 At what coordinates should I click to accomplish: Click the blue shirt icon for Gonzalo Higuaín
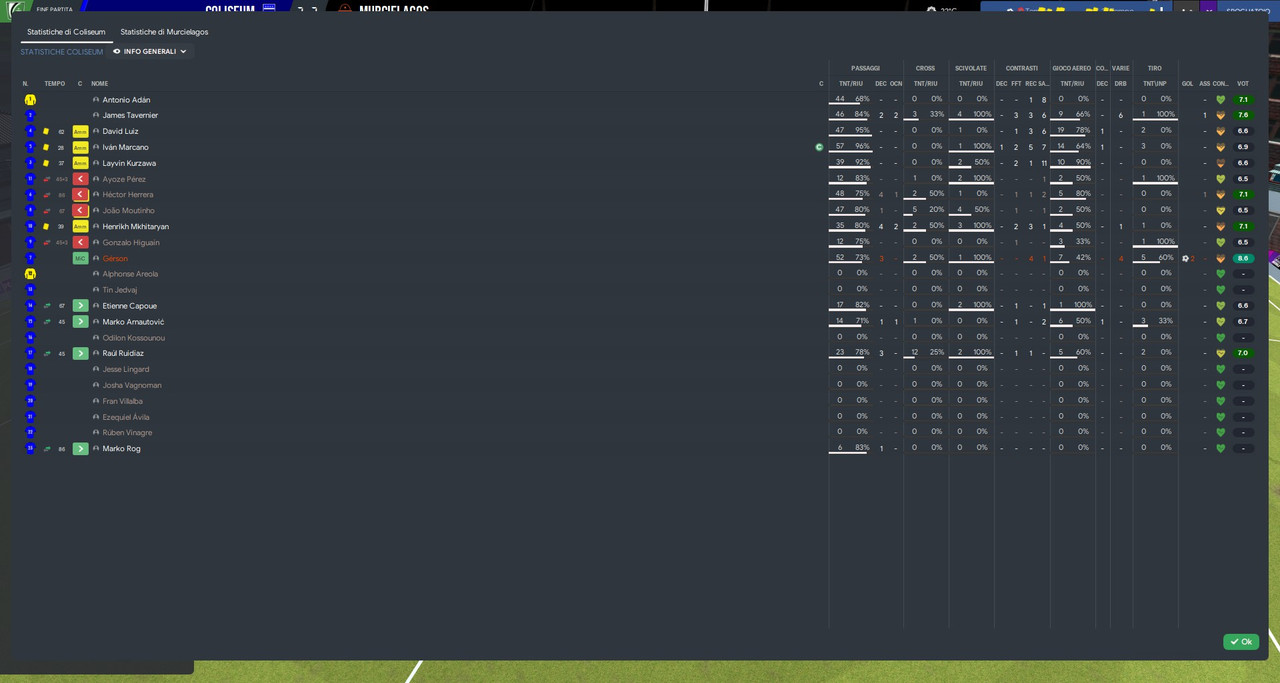coord(30,242)
